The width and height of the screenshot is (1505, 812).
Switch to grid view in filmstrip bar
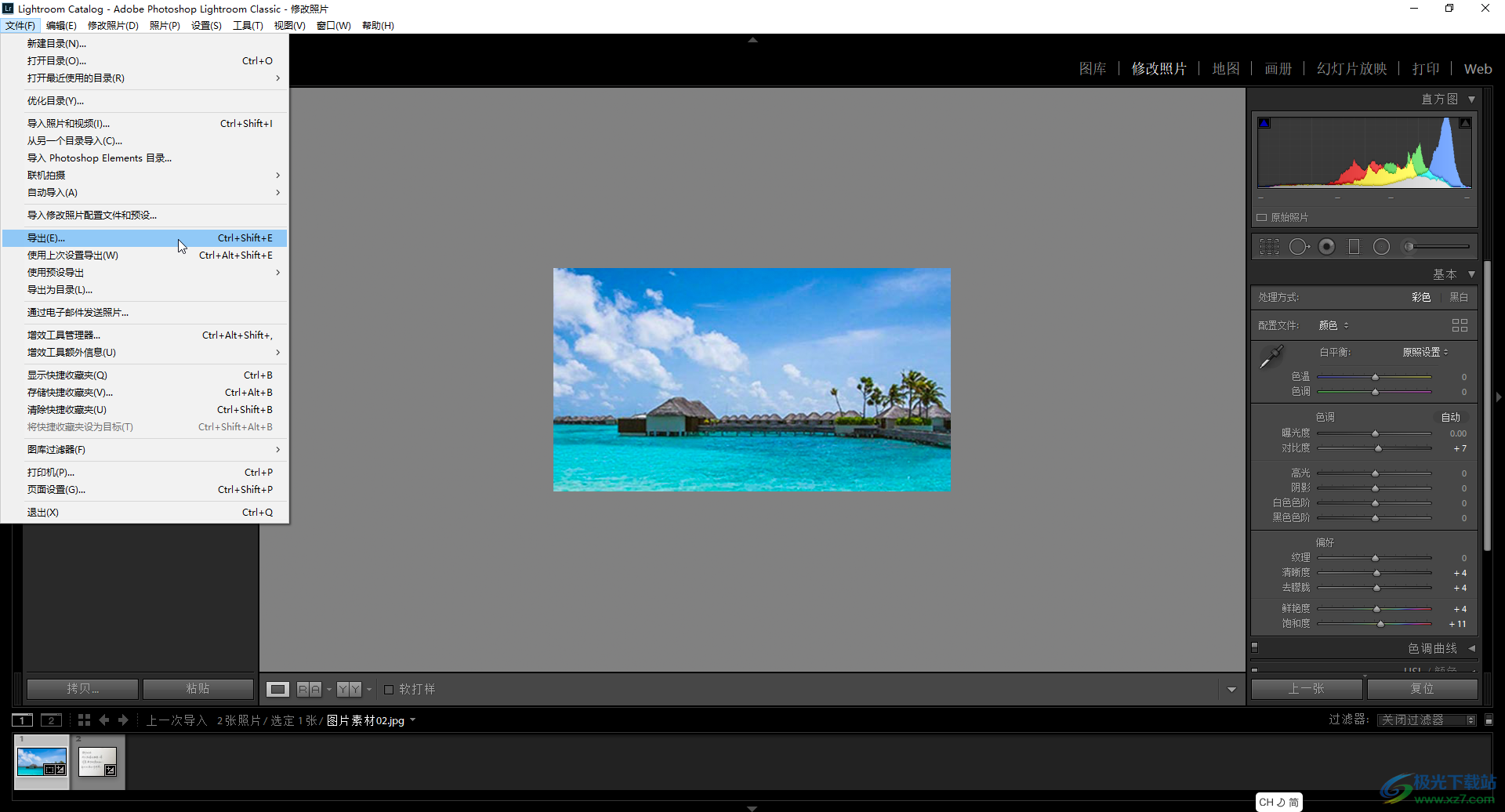84,720
